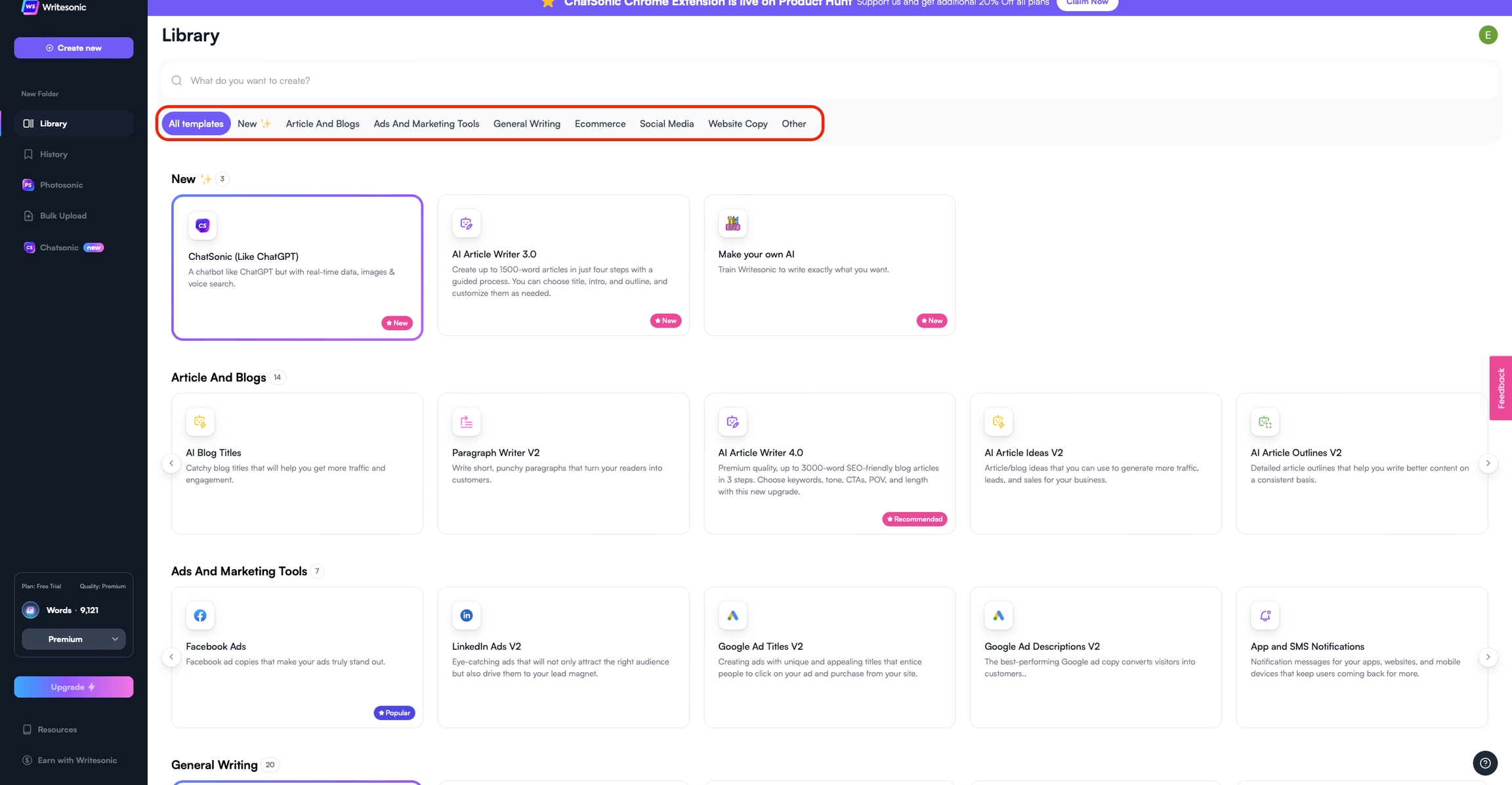Open Photosonic from the sidebar
1512x785 pixels.
[60, 185]
